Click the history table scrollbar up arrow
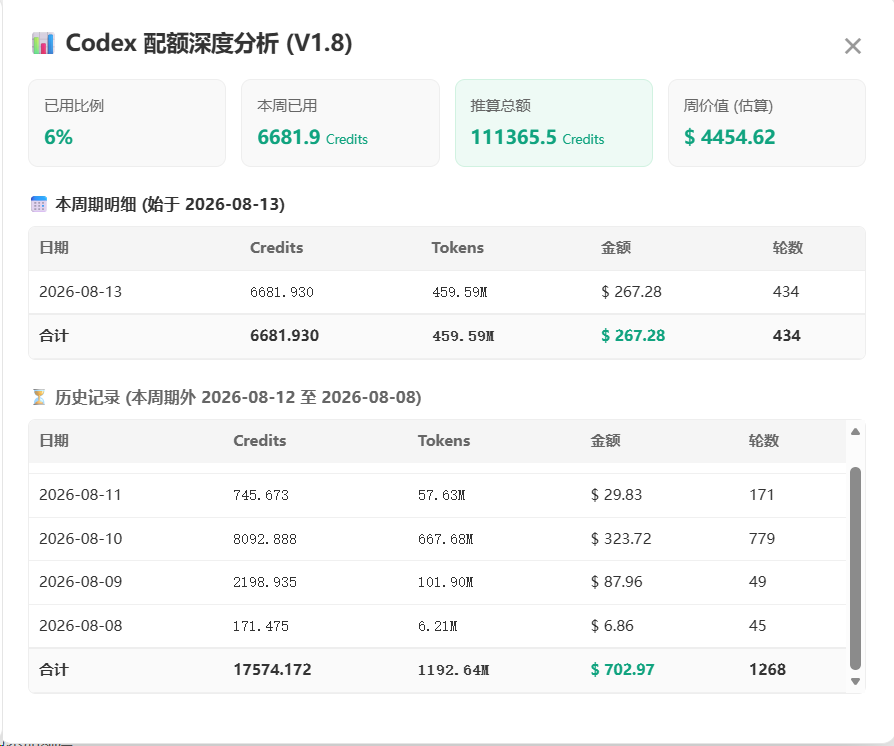The width and height of the screenshot is (894, 746). tap(855, 432)
